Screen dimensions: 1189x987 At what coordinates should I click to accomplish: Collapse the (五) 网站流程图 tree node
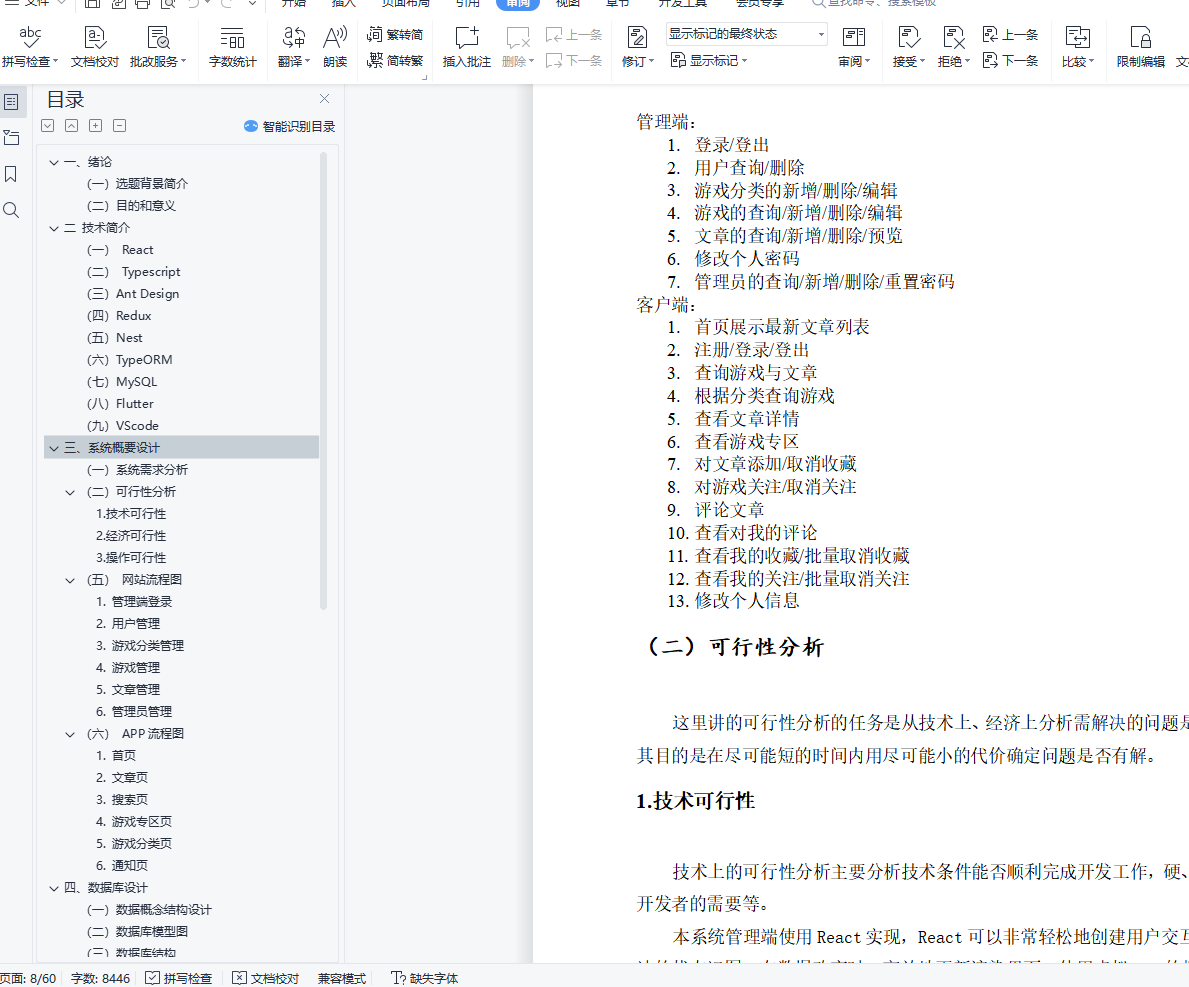tap(71, 580)
